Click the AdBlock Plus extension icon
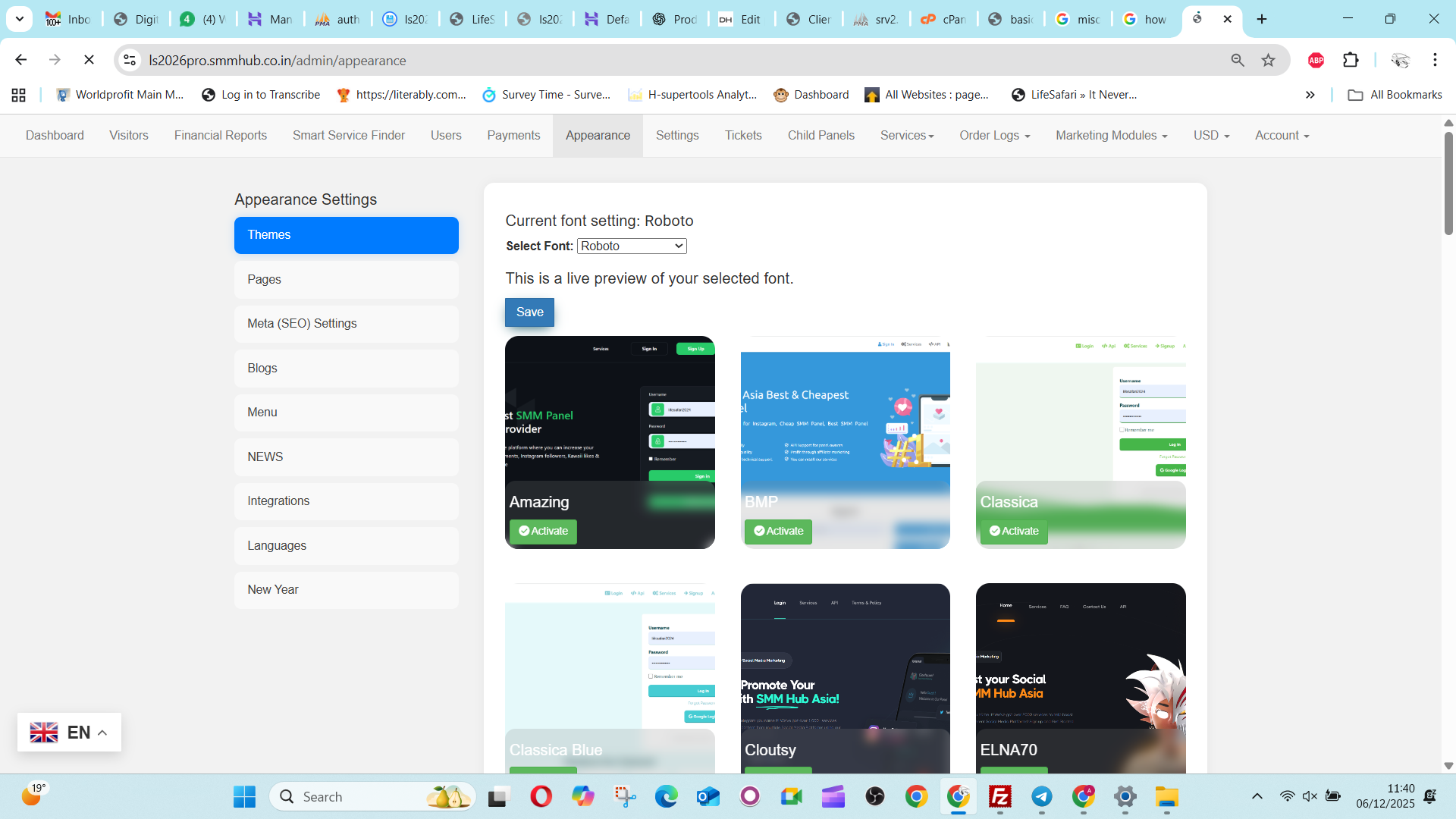This screenshot has width=1456, height=819. [x=1316, y=61]
